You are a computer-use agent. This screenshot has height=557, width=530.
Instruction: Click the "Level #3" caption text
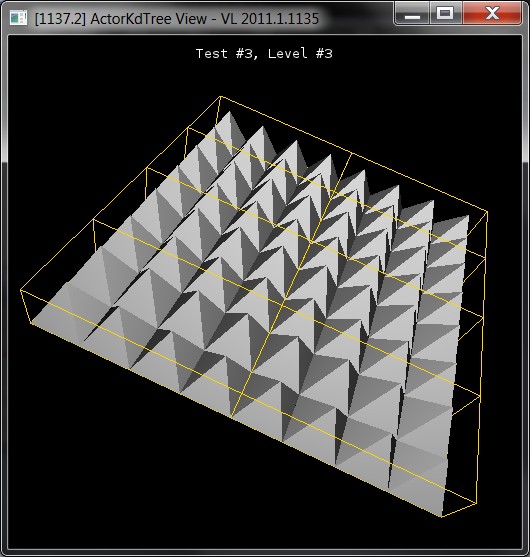[x=300, y=54]
